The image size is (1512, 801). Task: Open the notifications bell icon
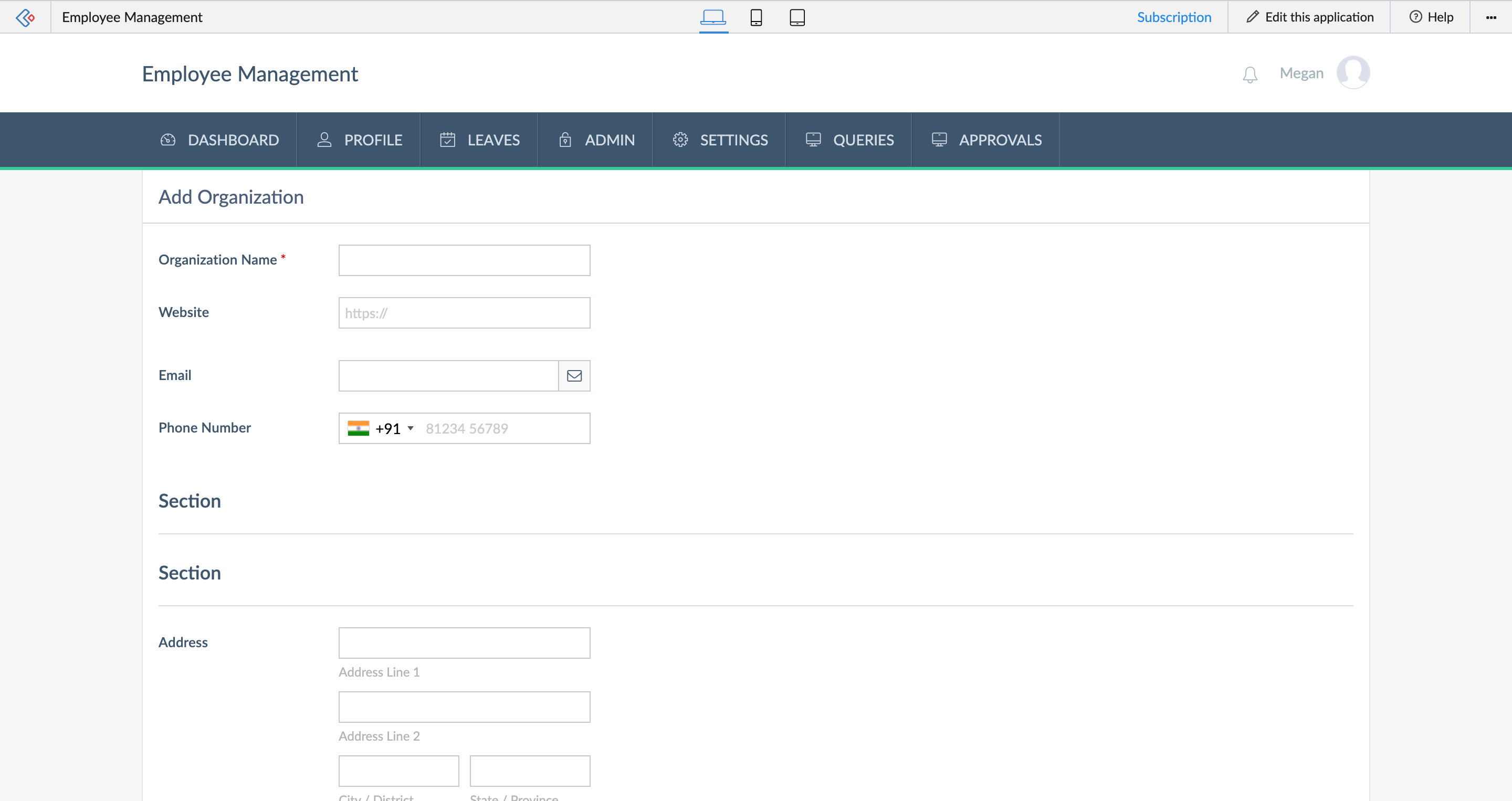click(x=1249, y=75)
